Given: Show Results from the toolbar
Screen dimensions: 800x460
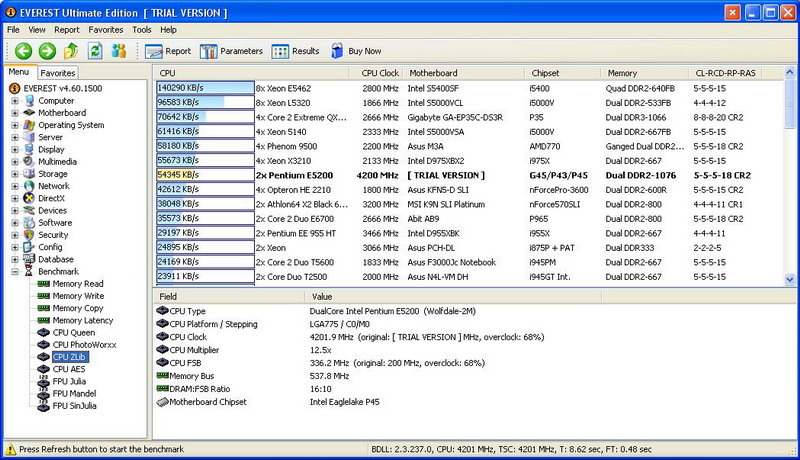Looking at the screenshot, I should coord(295,51).
